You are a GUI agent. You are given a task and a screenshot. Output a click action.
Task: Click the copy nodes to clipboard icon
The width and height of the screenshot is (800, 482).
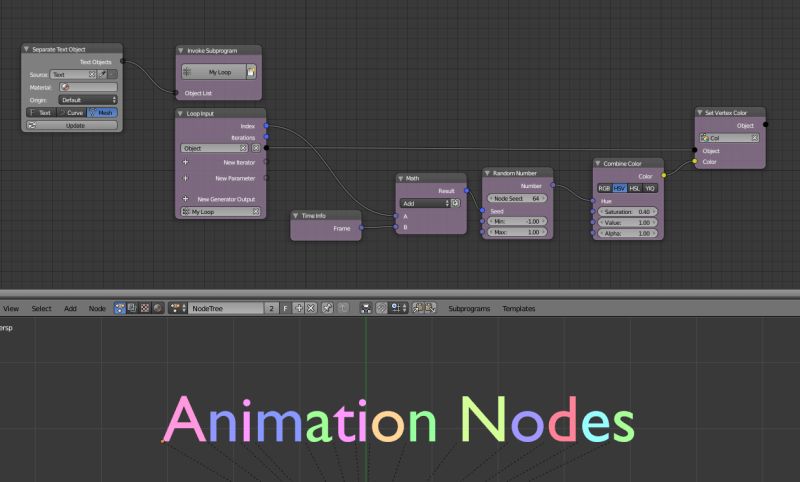tap(418, 308)
